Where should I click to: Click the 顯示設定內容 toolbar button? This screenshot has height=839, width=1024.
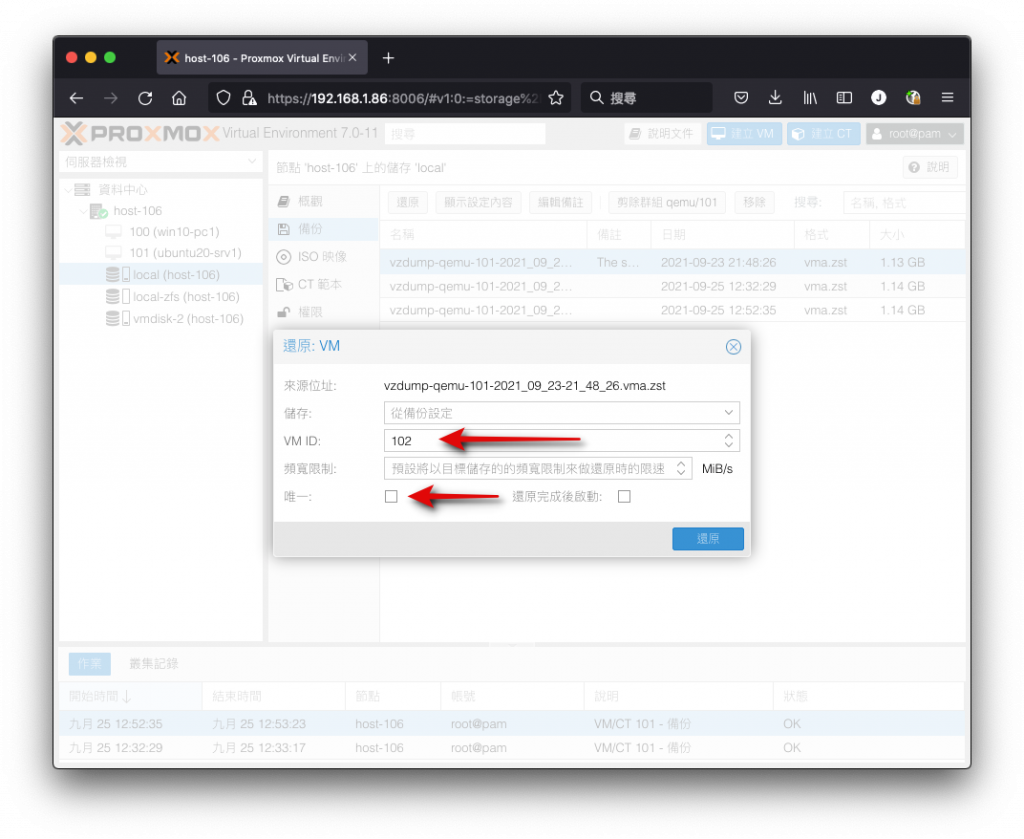click(478, 202)
